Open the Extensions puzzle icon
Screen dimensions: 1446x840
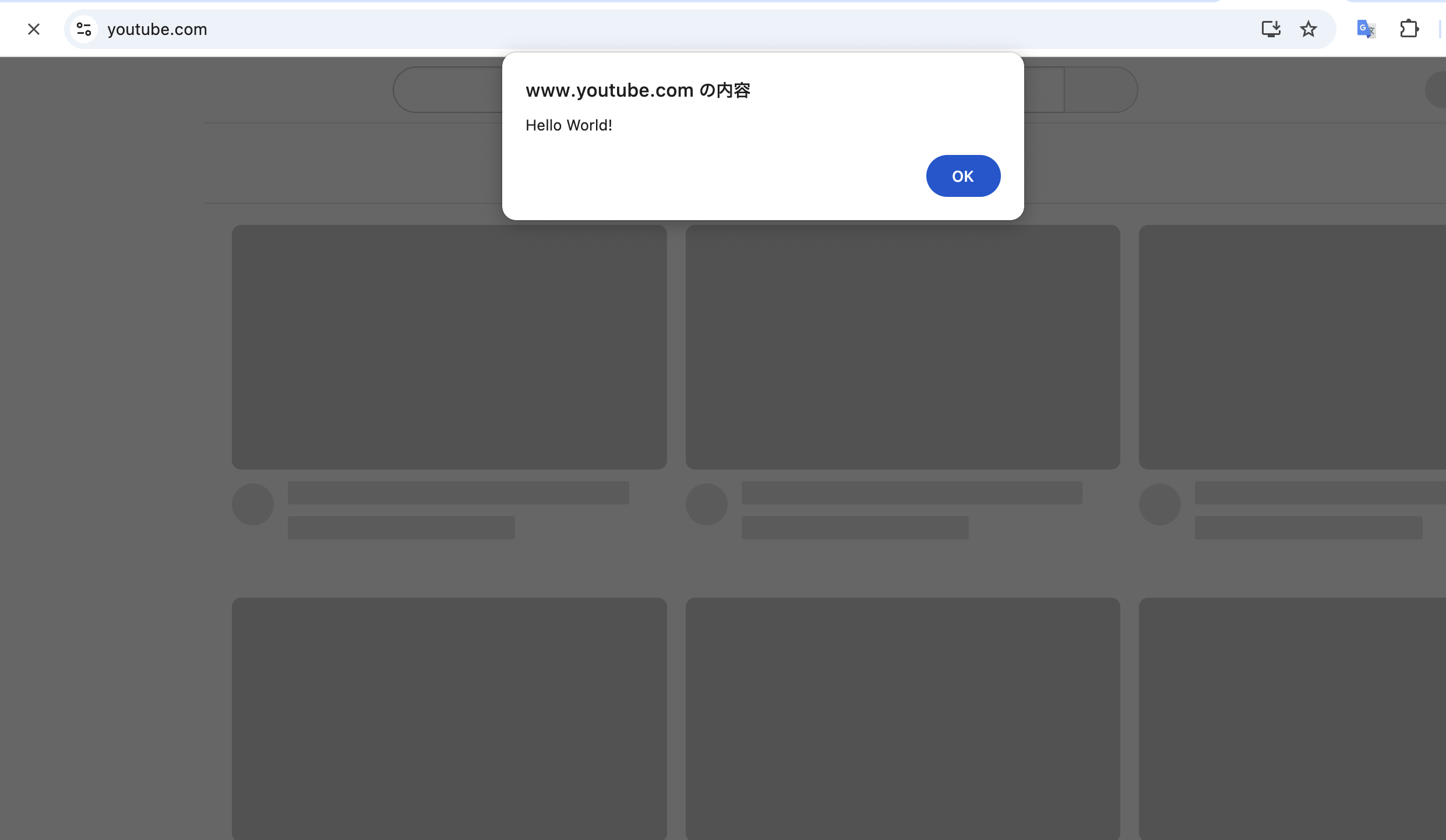tap(1409, 29)
